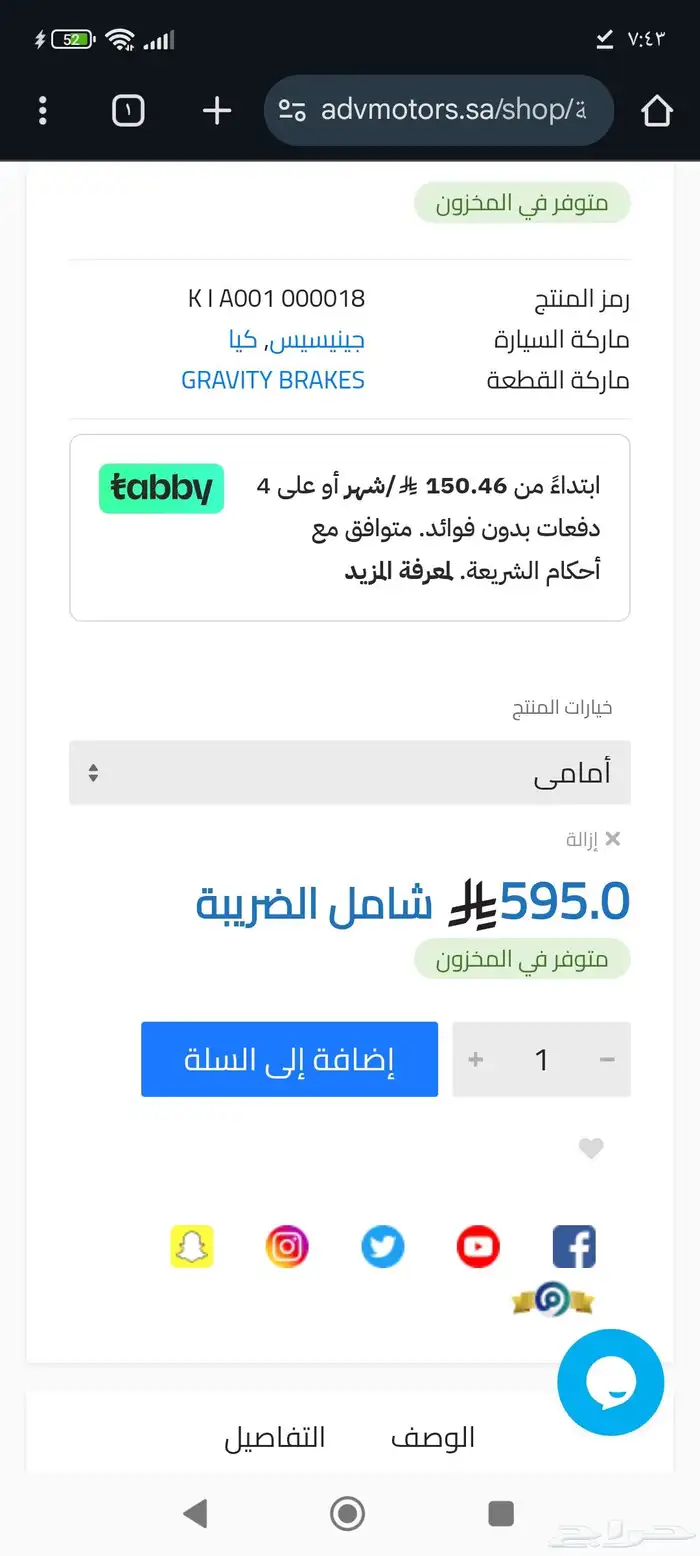Open Chrome's three-dot menu

point(42,110)
